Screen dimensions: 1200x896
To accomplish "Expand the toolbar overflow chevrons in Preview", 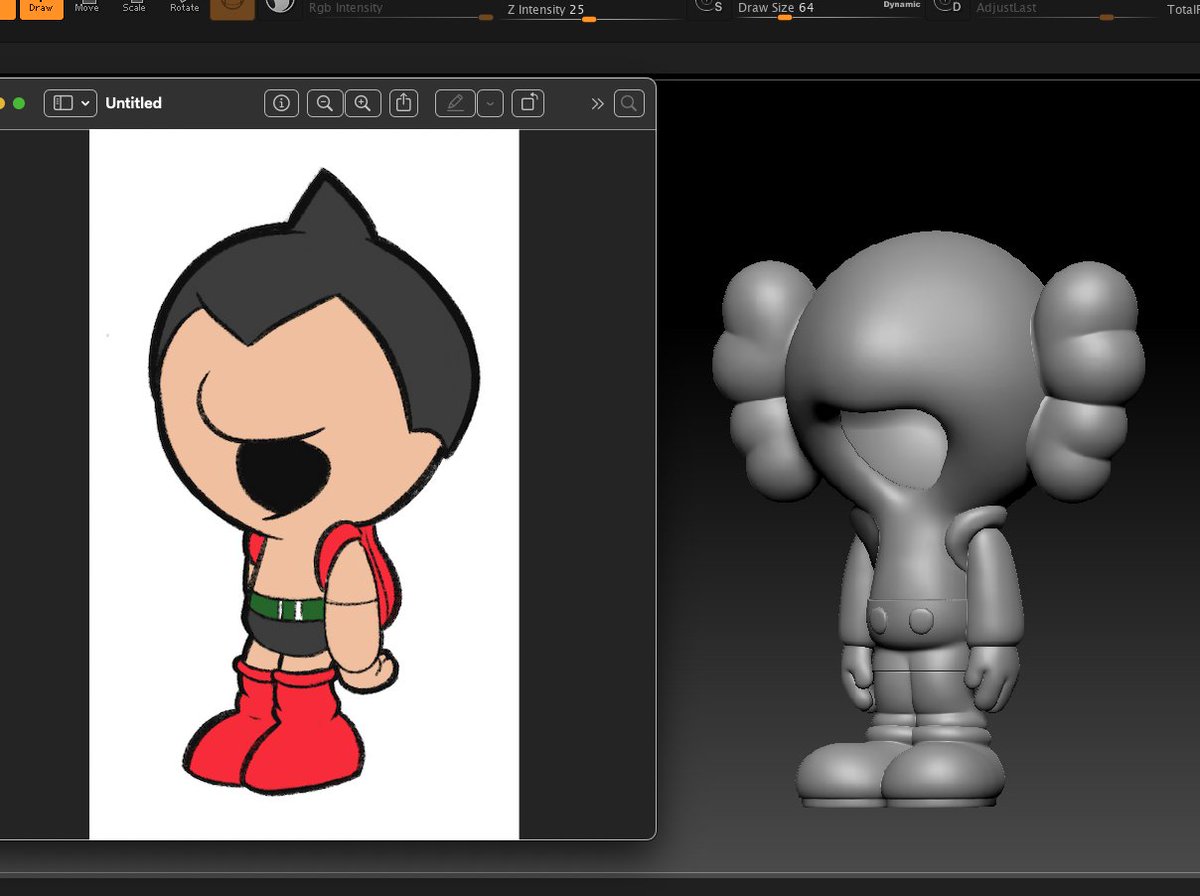I will (x=598, y=103).
